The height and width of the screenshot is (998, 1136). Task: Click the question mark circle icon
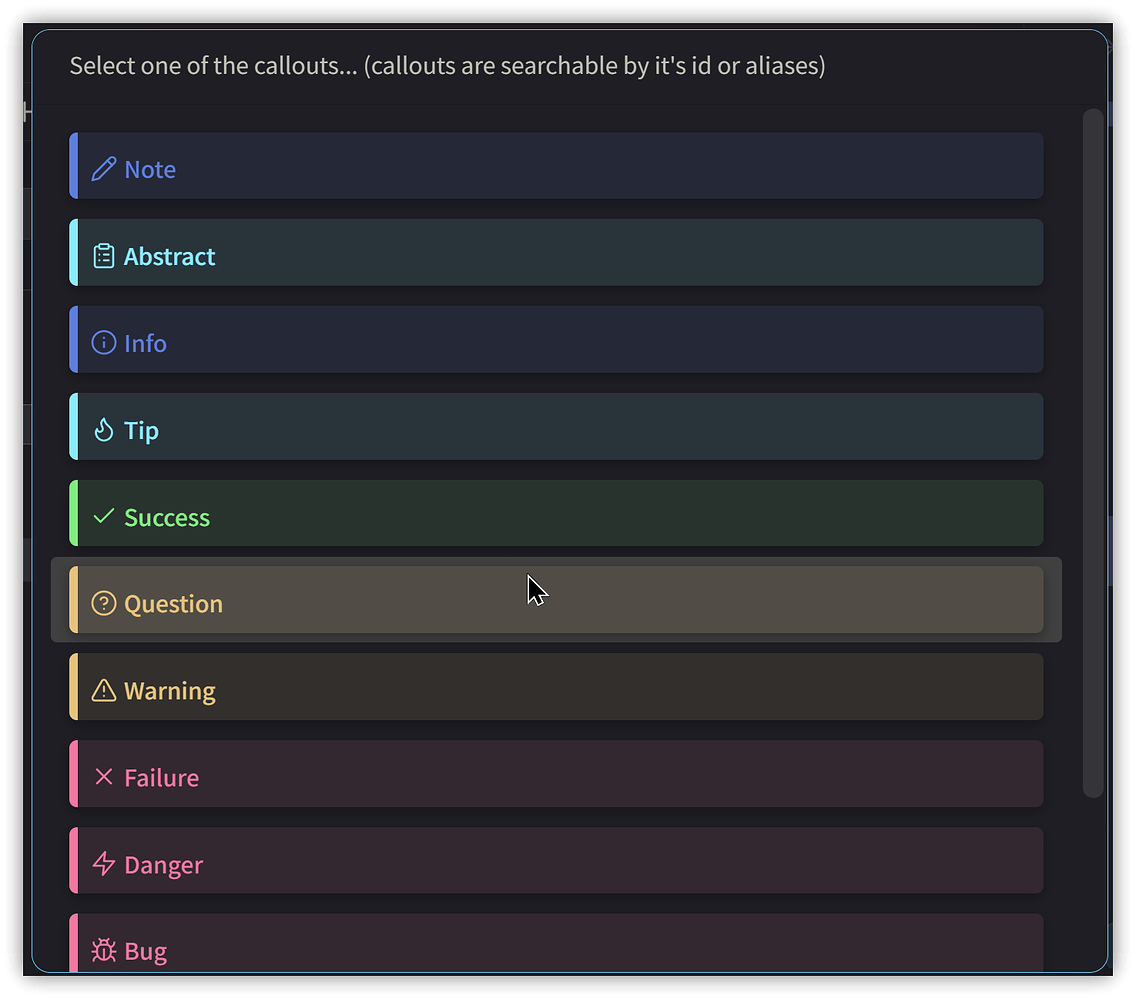[103, 603]
